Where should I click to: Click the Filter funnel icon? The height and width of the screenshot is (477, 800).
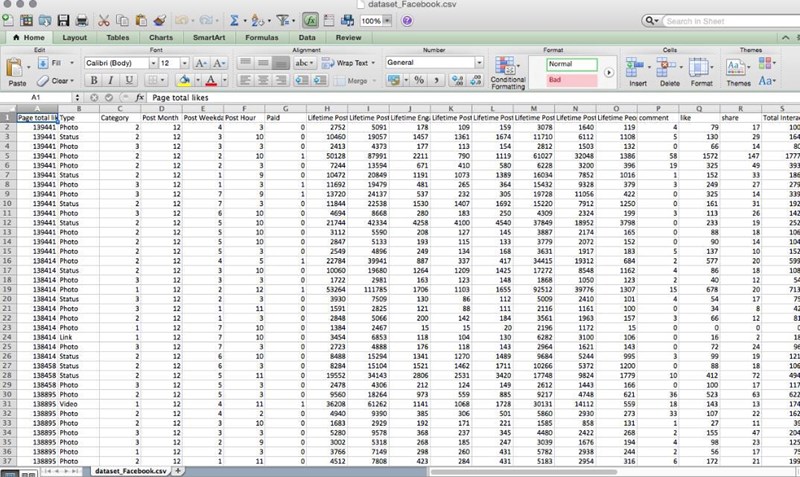(x=283, y=20)
